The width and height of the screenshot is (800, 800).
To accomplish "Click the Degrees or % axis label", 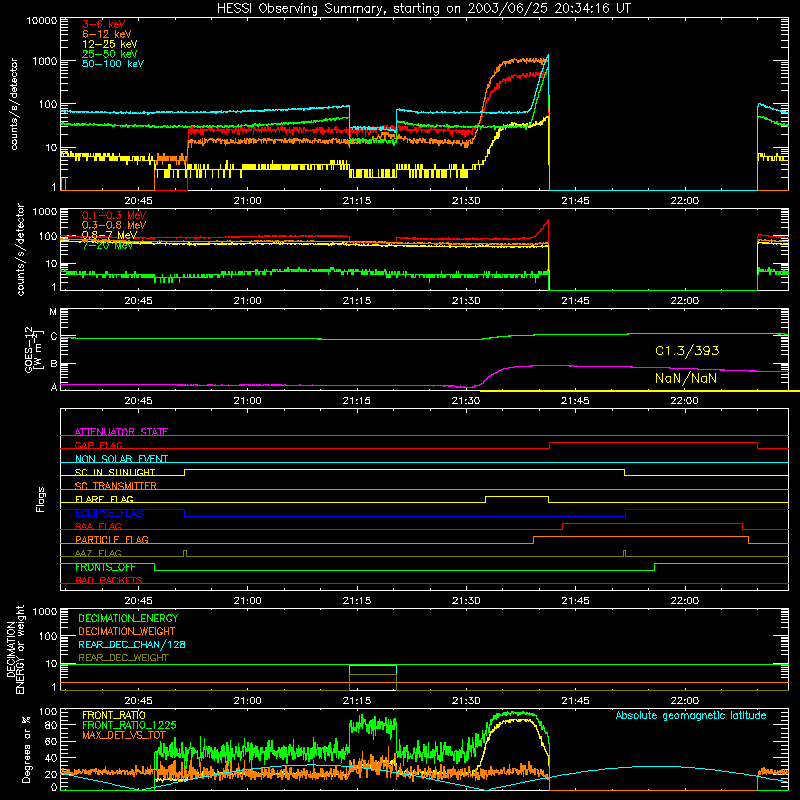I will [26, 749].
